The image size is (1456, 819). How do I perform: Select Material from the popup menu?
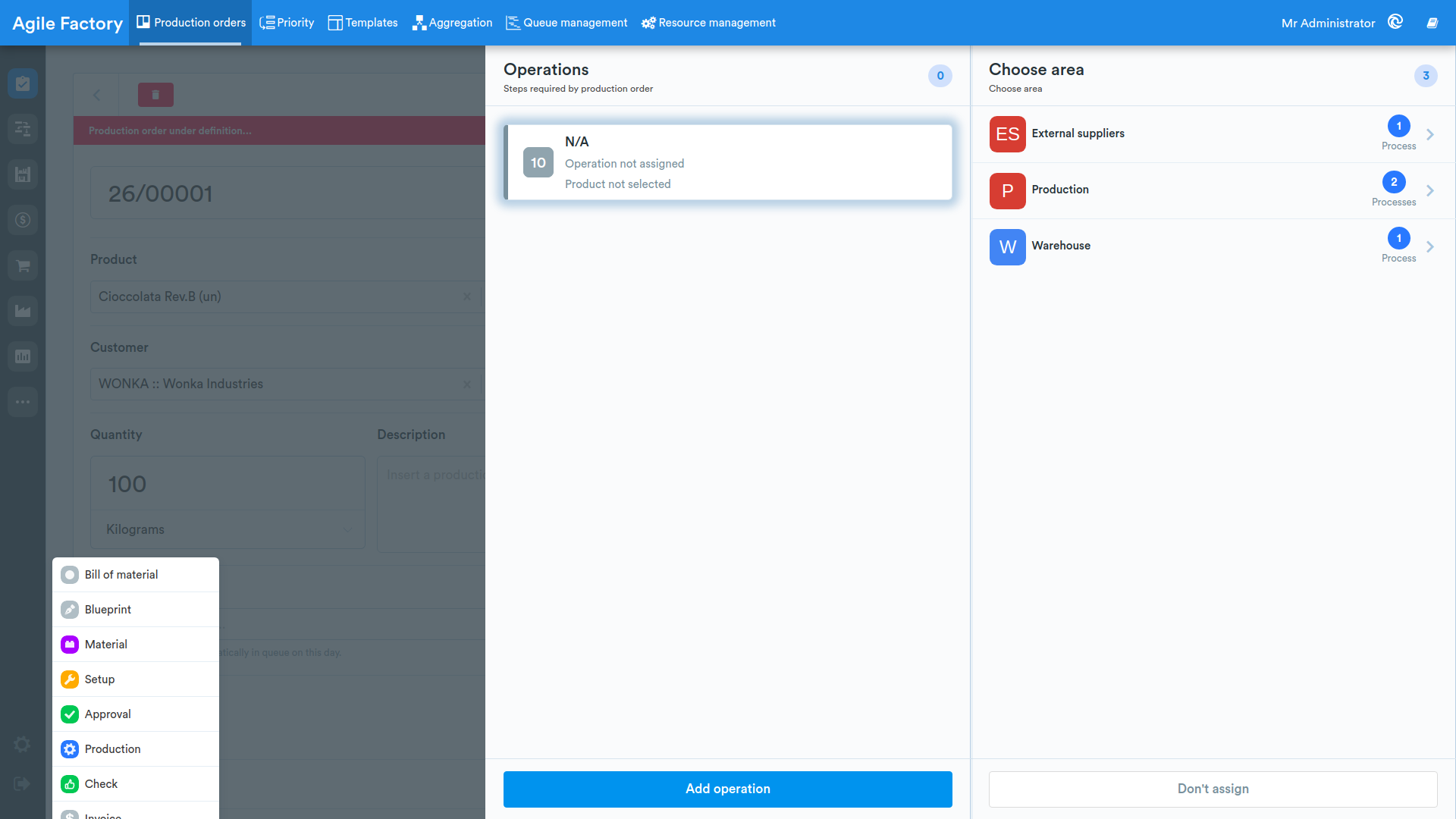pyautogui.click(x=136, y=645)
